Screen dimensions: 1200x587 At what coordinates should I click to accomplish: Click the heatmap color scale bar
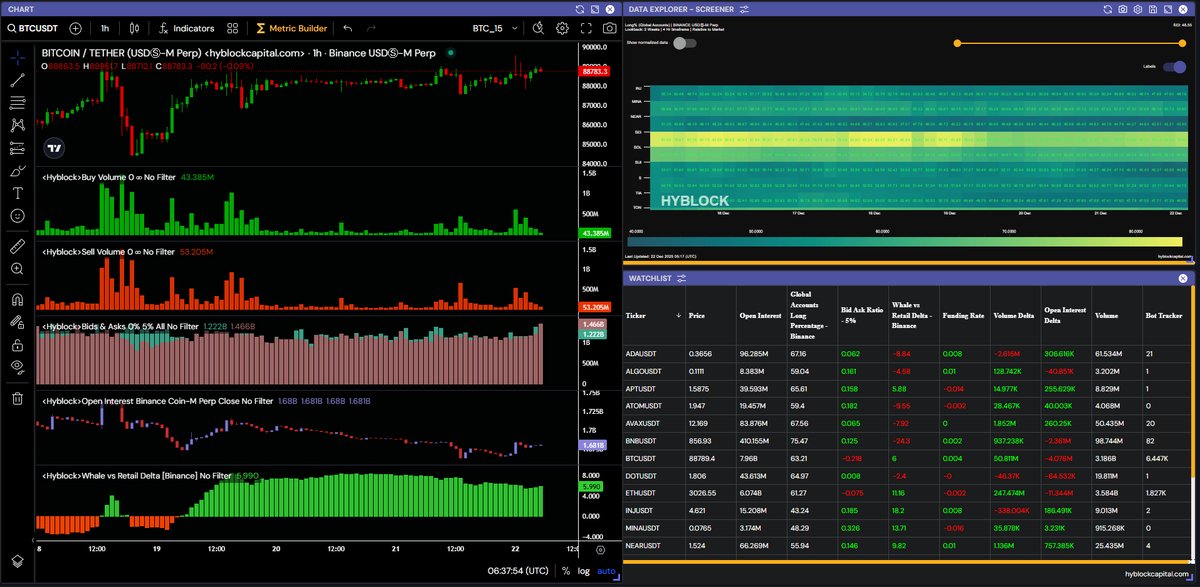(x=904, y=242)
